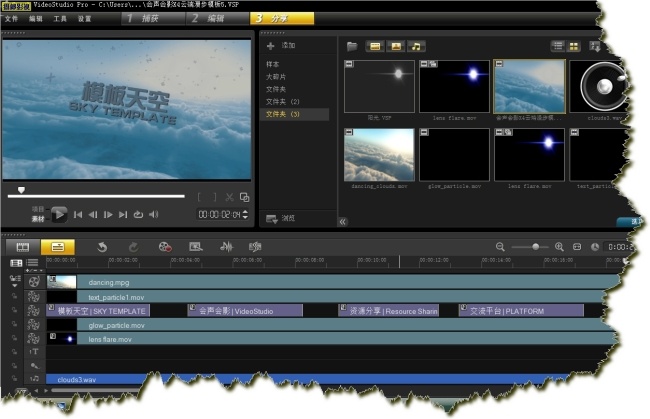
Task: Open the 工具 menu
Action: 60,19
